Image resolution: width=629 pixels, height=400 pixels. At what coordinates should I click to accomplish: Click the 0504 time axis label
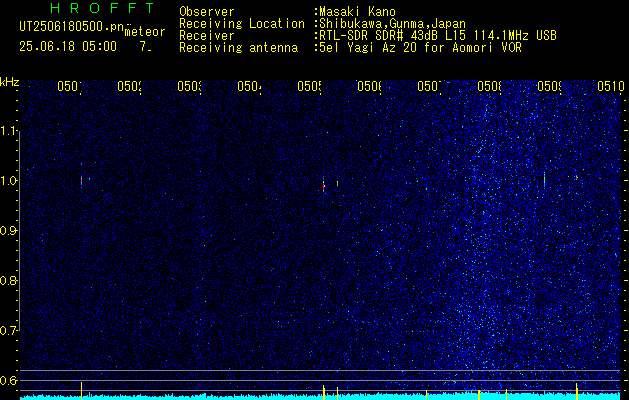249,86
